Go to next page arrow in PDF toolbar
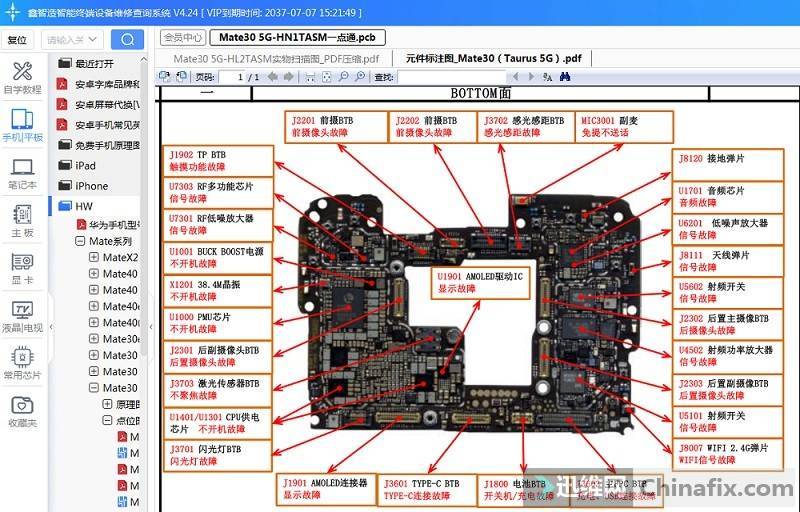The height and width of the screenshot is (512, 800). [285, 76]
